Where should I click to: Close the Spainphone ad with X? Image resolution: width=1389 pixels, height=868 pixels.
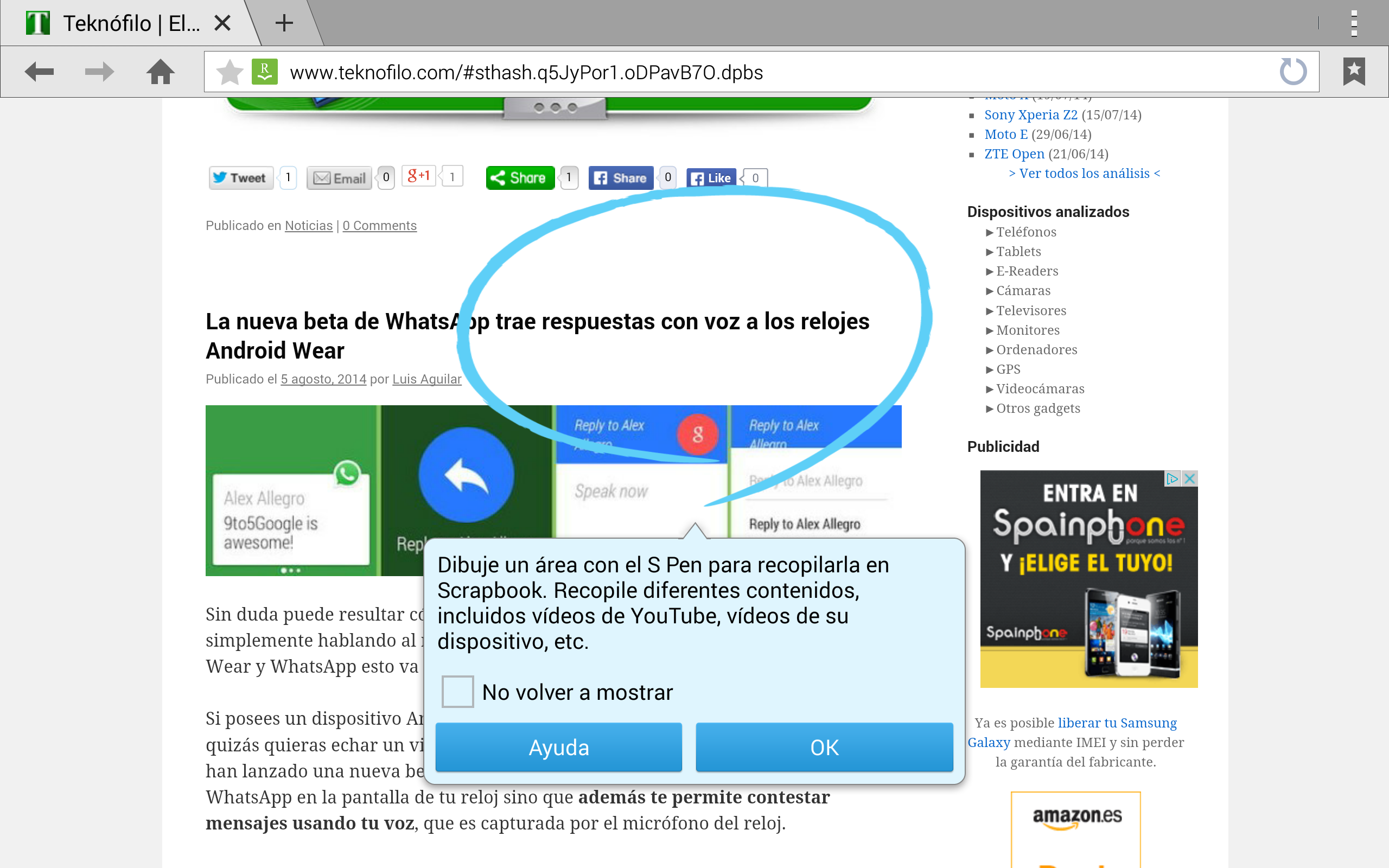1190,478
